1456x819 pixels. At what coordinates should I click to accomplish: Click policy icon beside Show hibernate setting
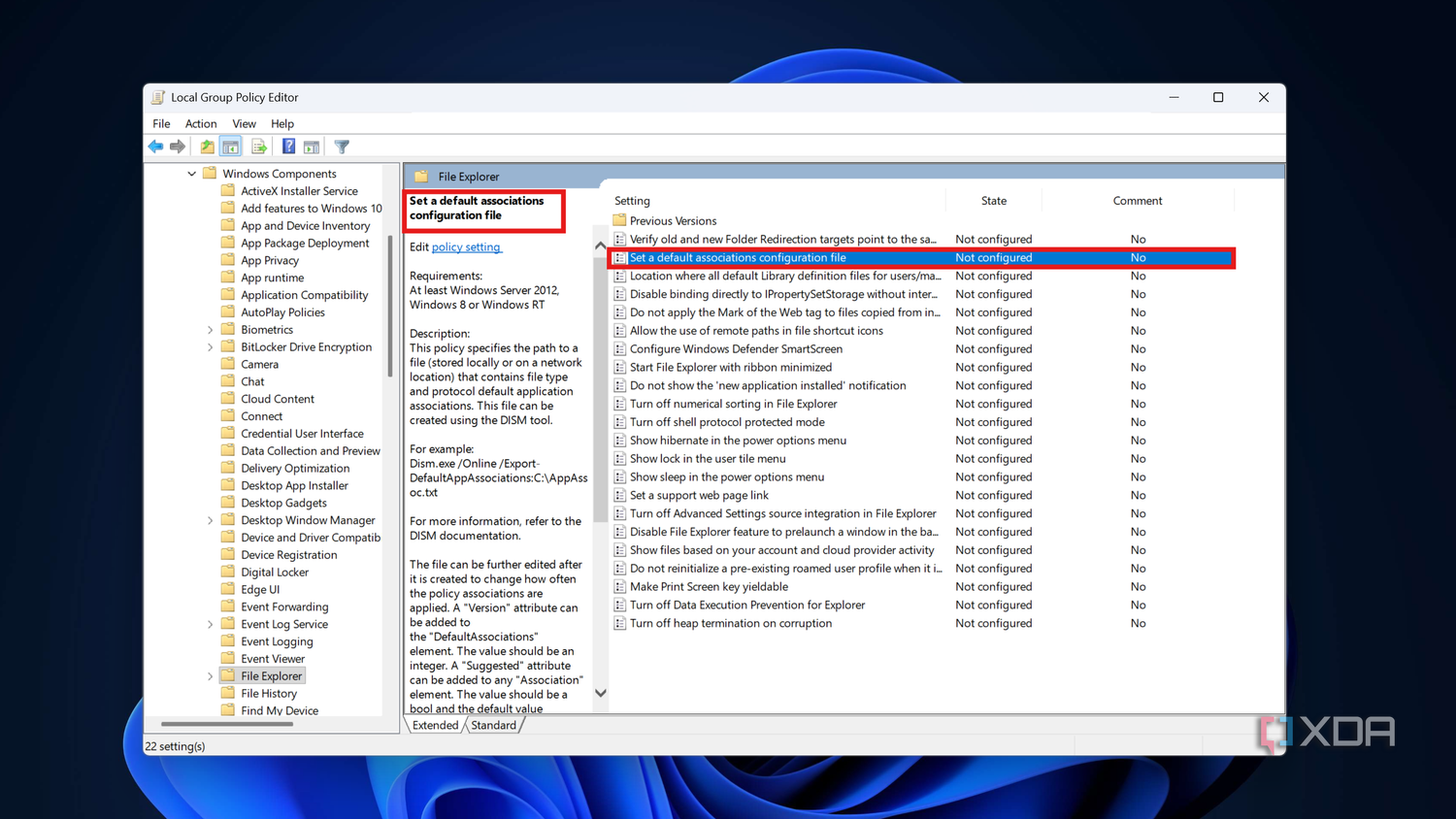click(x=619, y=440)
